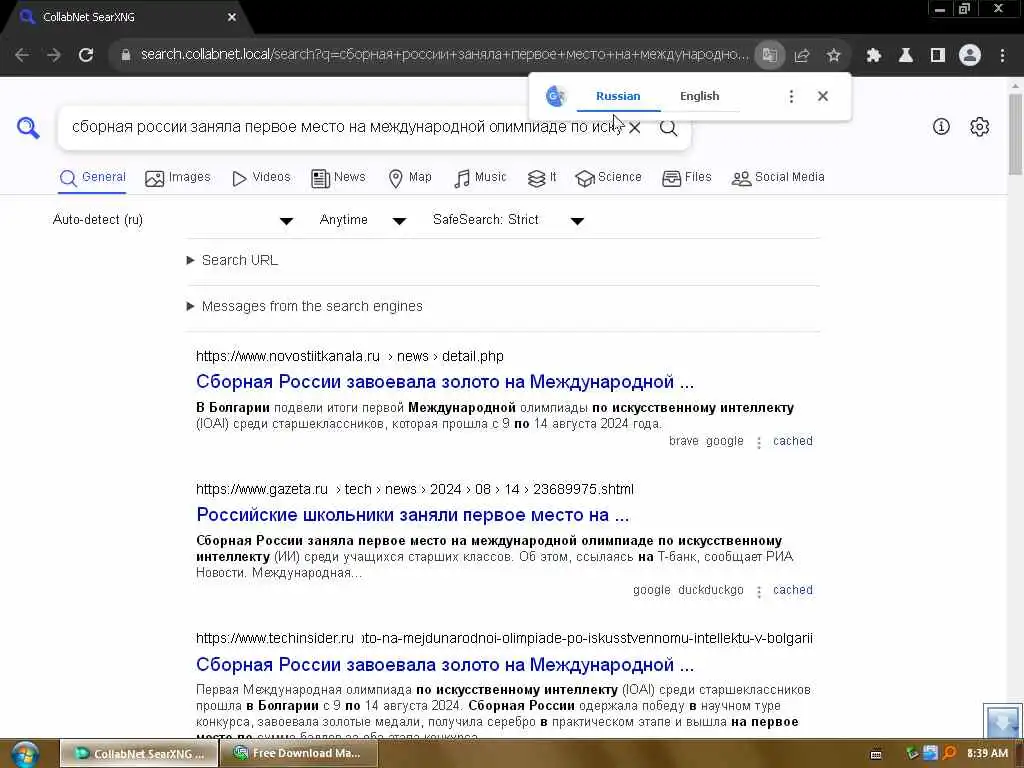Click the 8:39 AM taskbar clock
Image resolution: width=1024 pixels, height=768 pixels.
click(x=987, y=754)
